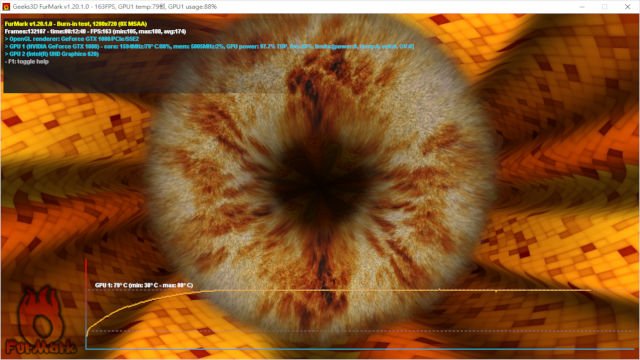
Task: Click the OpenGL renderer GeForce GTX line
Action: tap(72, 39)
